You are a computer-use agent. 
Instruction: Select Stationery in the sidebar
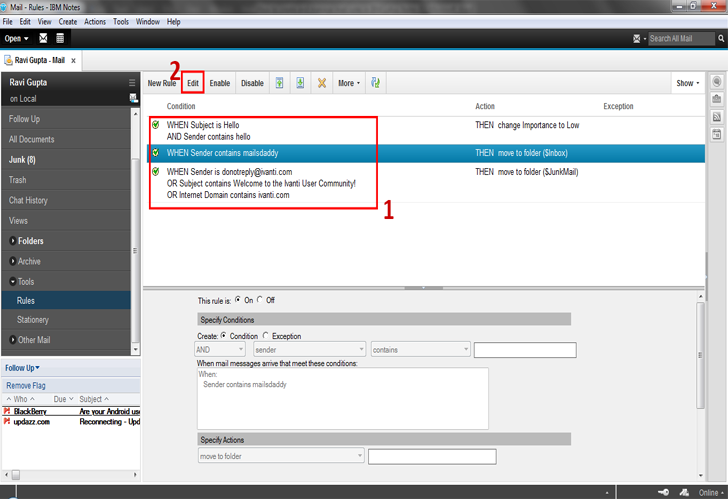(x=66, y=319)
